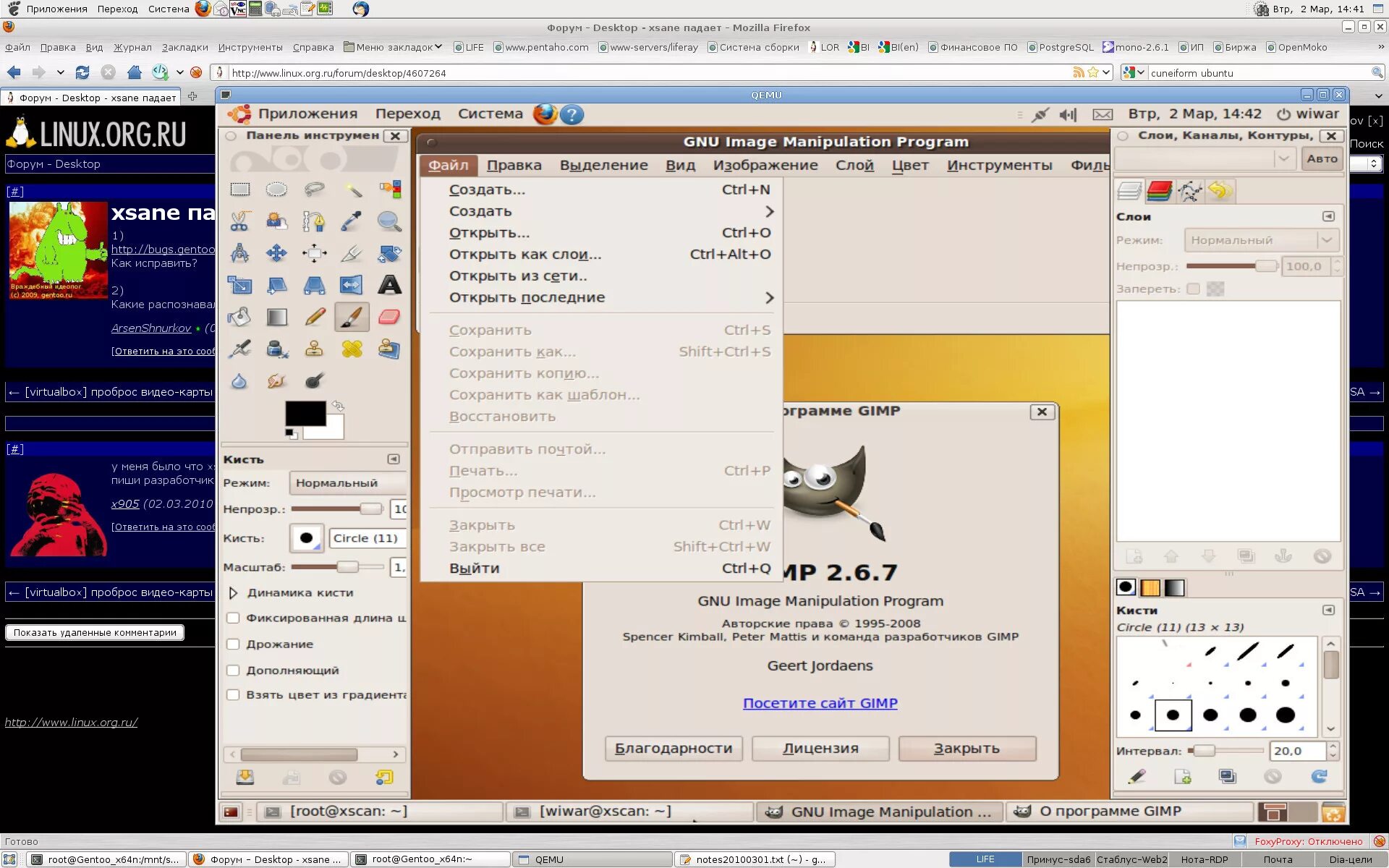The image size is (1389, 868).
Task: Click Закрыть button in About dialog
Action: tap(967, 748)
